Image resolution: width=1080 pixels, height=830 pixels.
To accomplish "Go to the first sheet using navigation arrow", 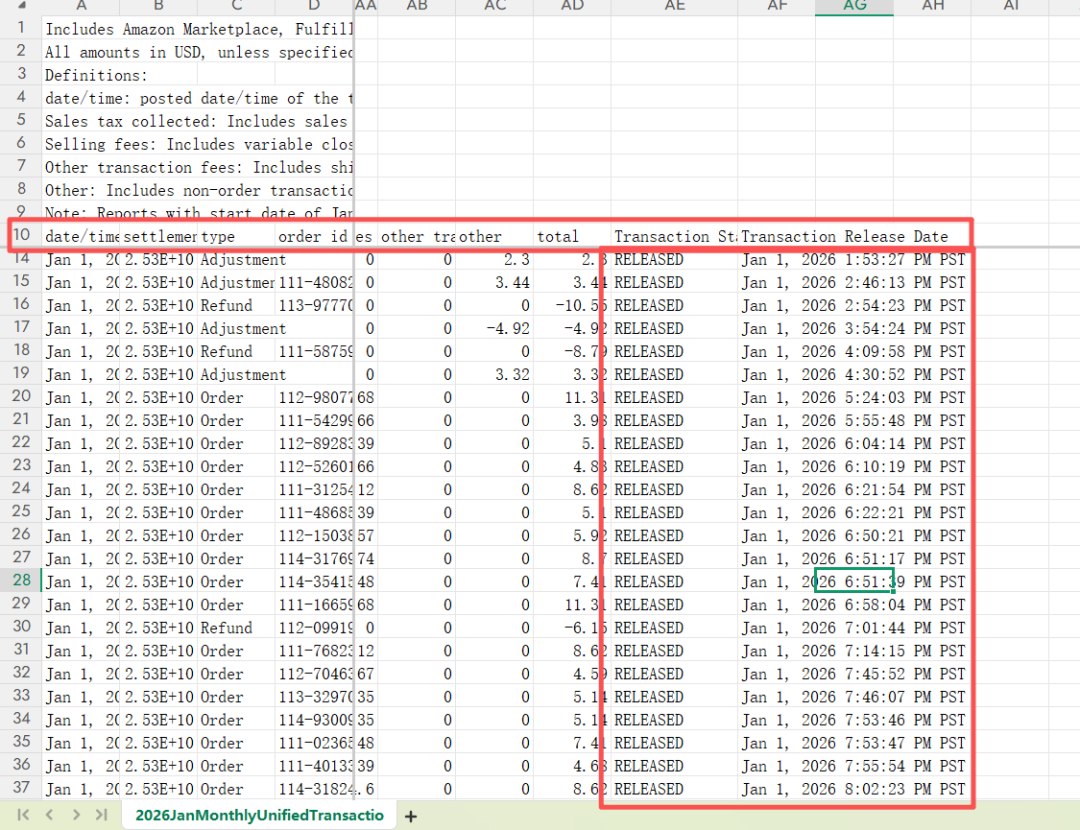I will tap(23, 815).
